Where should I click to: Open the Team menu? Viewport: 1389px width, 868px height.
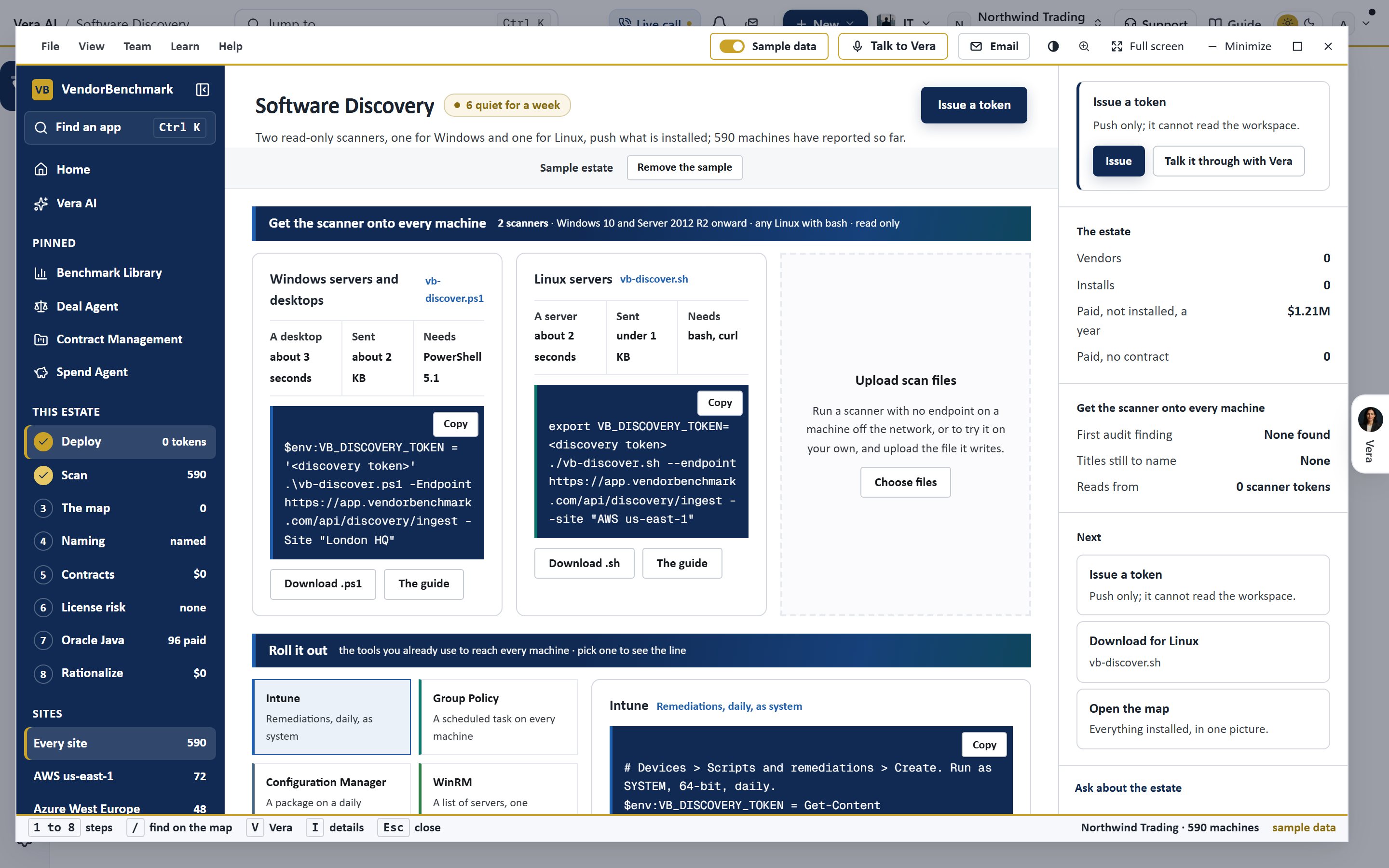[x=137, y=46]
